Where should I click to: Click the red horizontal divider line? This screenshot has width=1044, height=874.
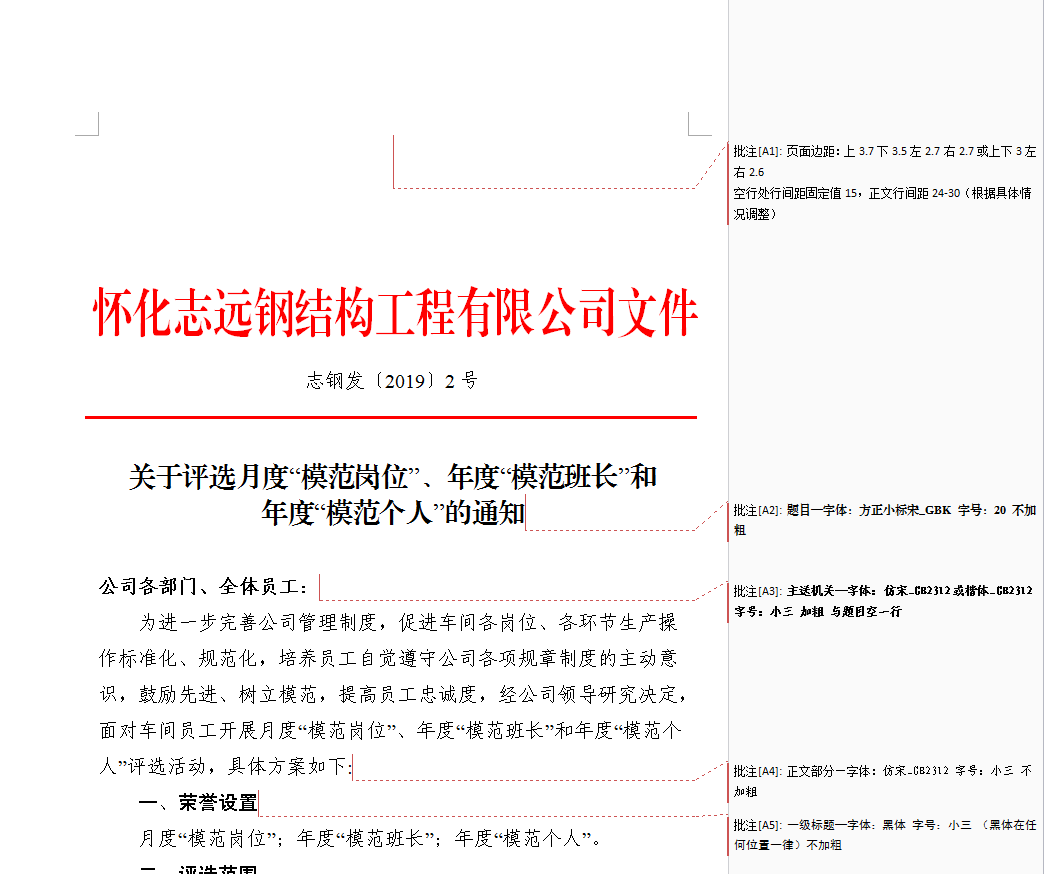click(390, 417)
